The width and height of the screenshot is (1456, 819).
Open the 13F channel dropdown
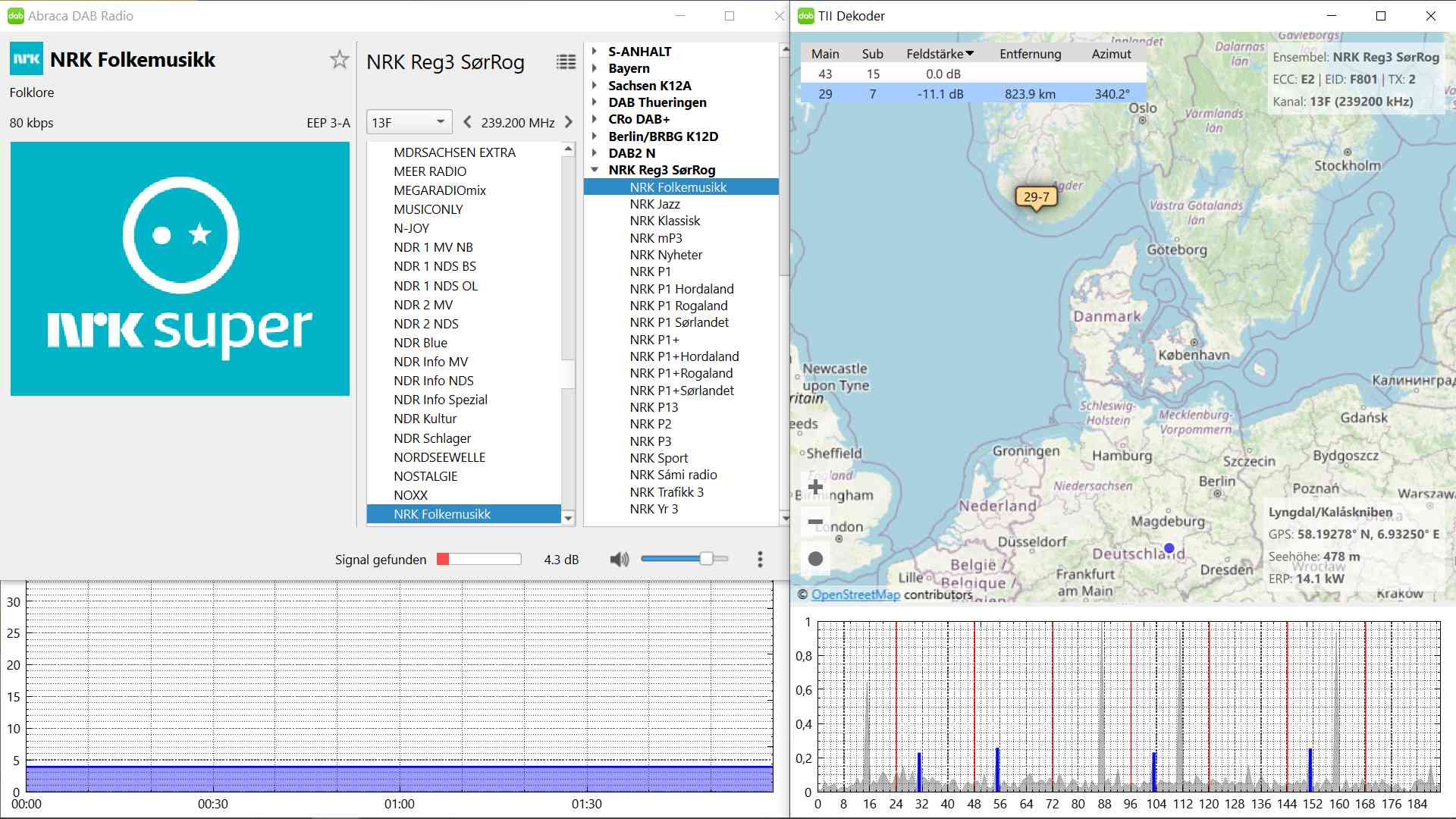click(409, 122)
